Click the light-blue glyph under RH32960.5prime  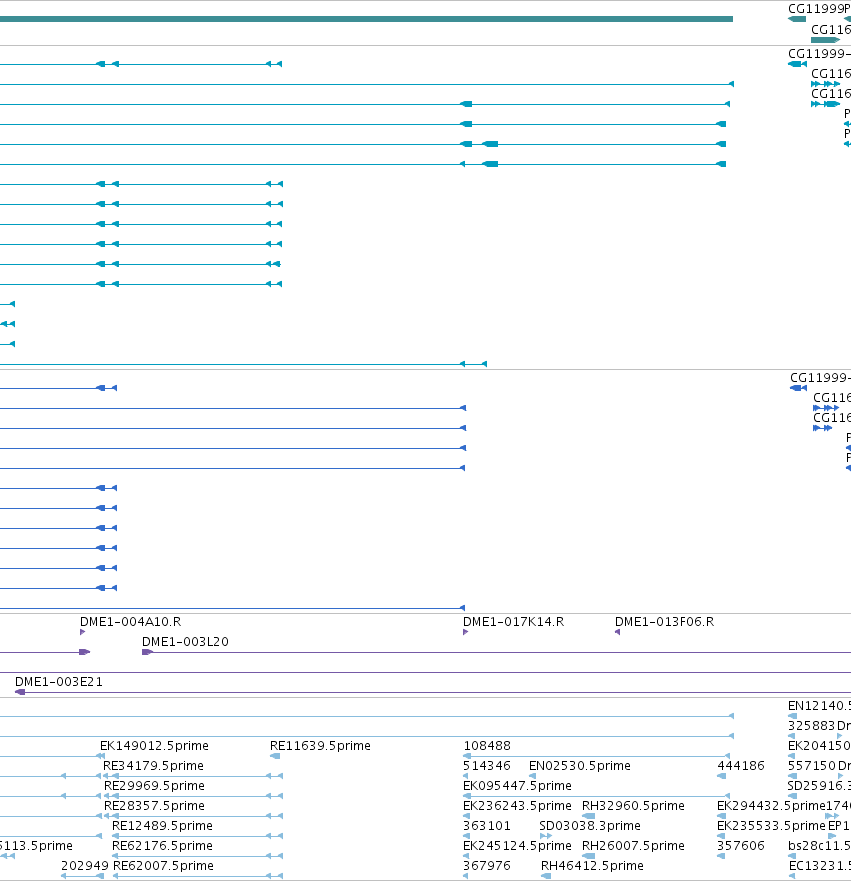click(x=589, y=816)
